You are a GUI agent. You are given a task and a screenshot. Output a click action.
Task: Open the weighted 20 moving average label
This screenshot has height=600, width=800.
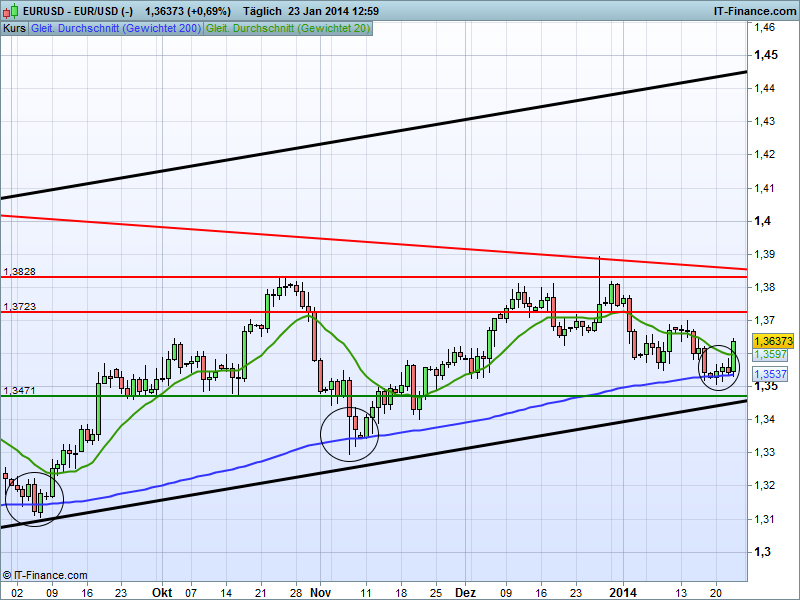pyautogui.click(x=288, y=29)
